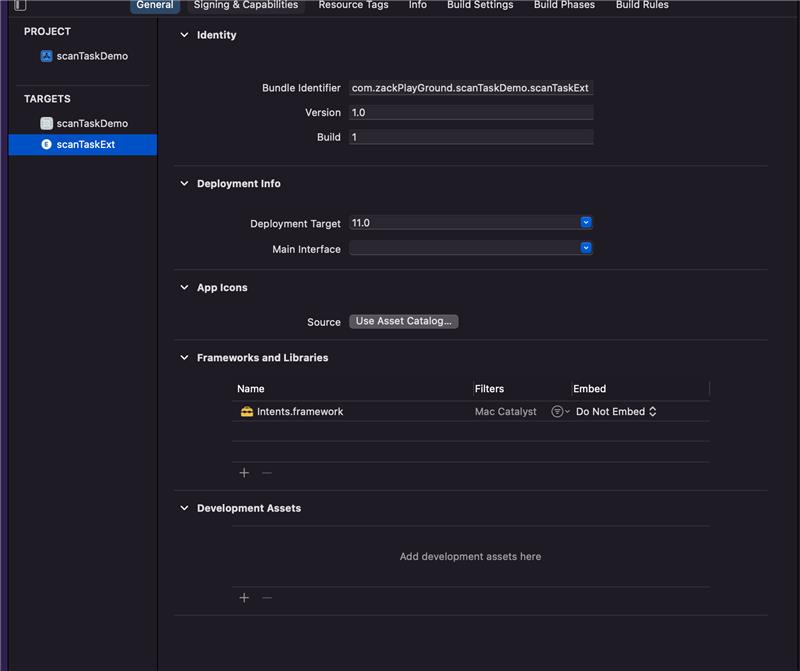Toggle the targets sidebar panel icon
This screenshot has width=800, height=671.
point(20,5)
